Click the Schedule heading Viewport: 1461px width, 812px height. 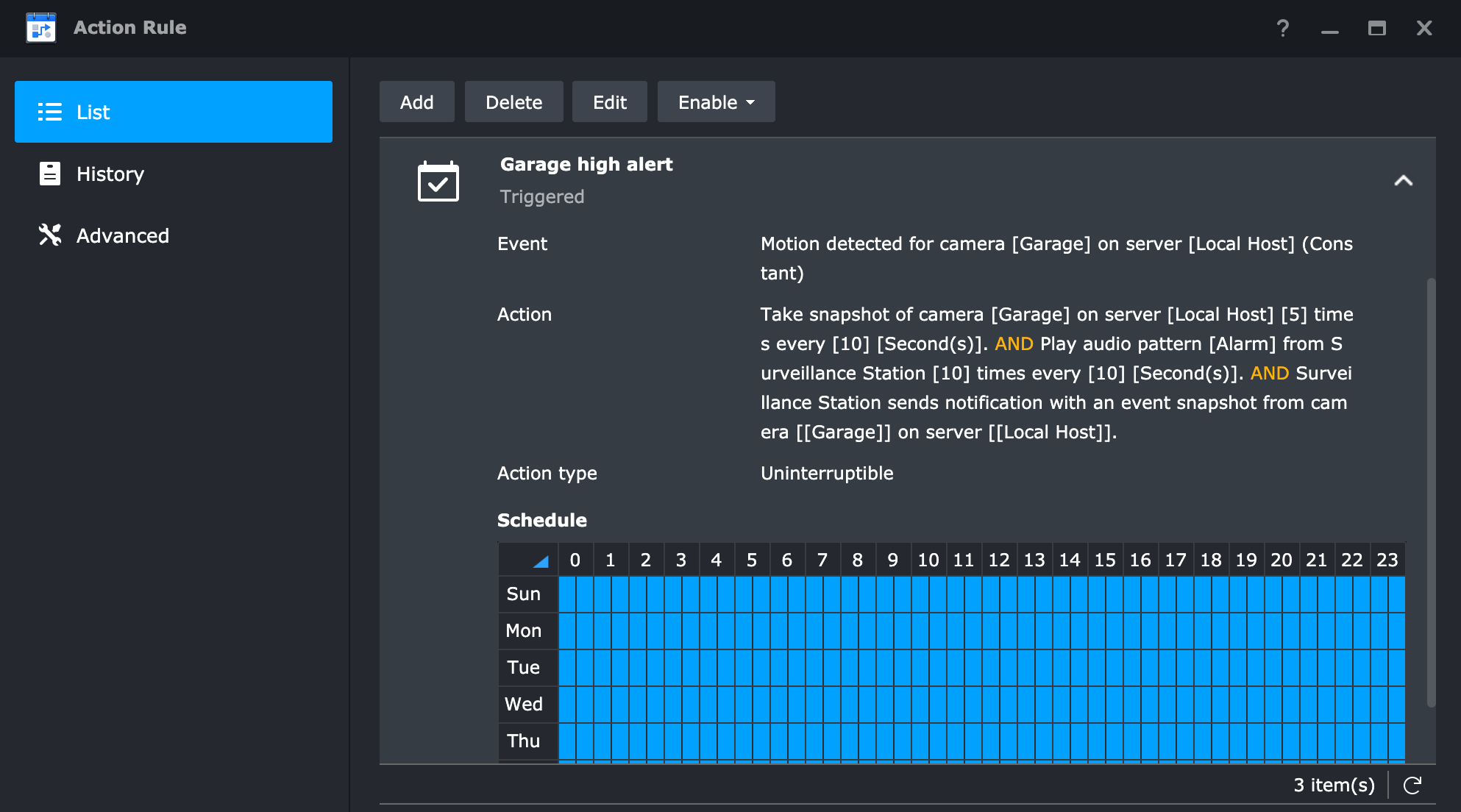[542, 520]
